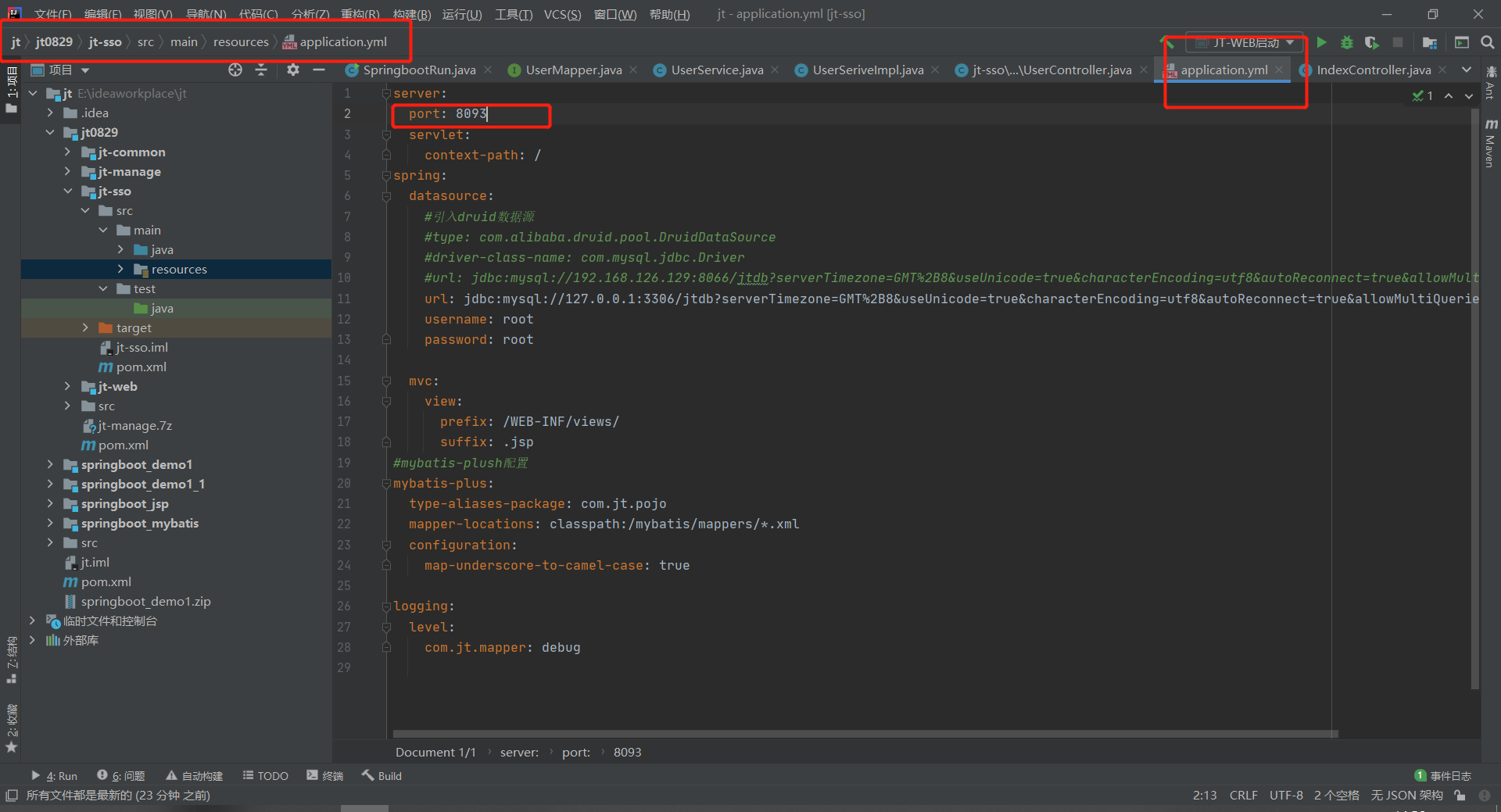Open event log from status bar
Viewport: 1501px width, 812px height.
tap(1443, 775)
